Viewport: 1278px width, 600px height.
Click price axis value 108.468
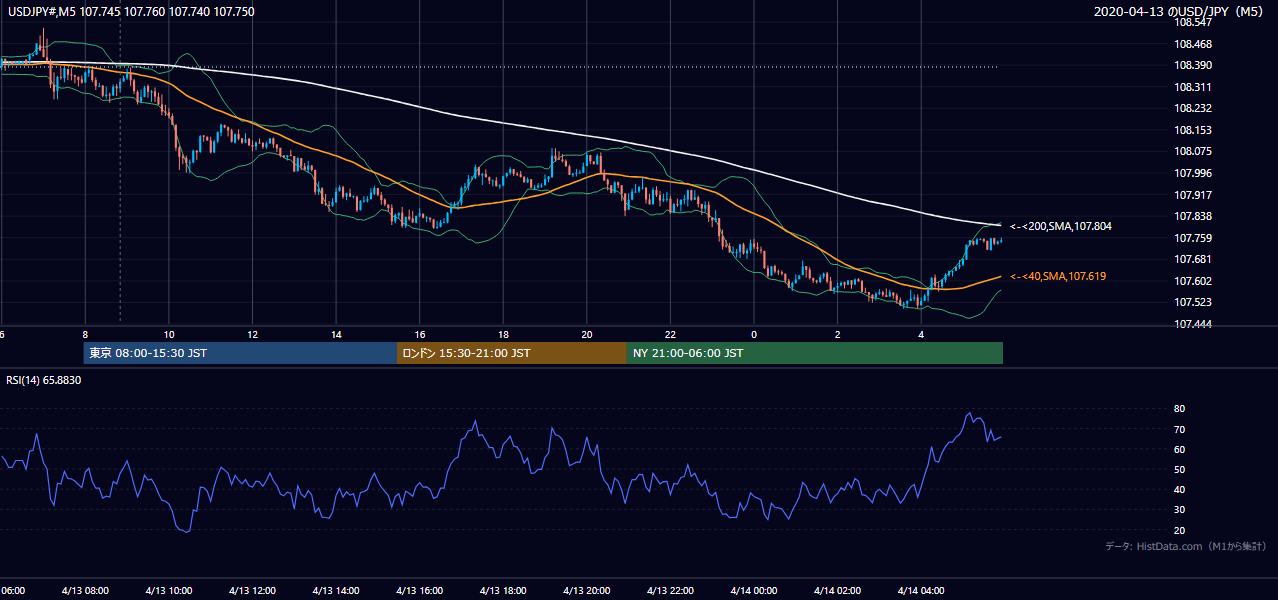click(x=1192, y=44)
